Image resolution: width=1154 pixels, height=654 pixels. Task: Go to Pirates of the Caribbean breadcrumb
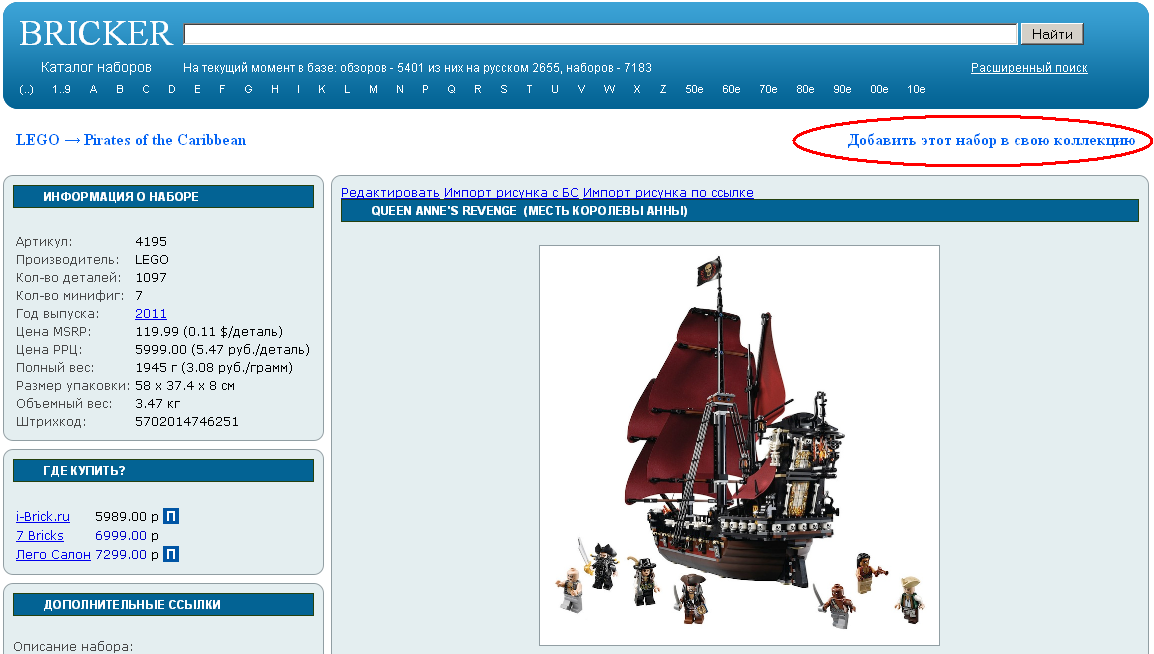tap(165, 140)
